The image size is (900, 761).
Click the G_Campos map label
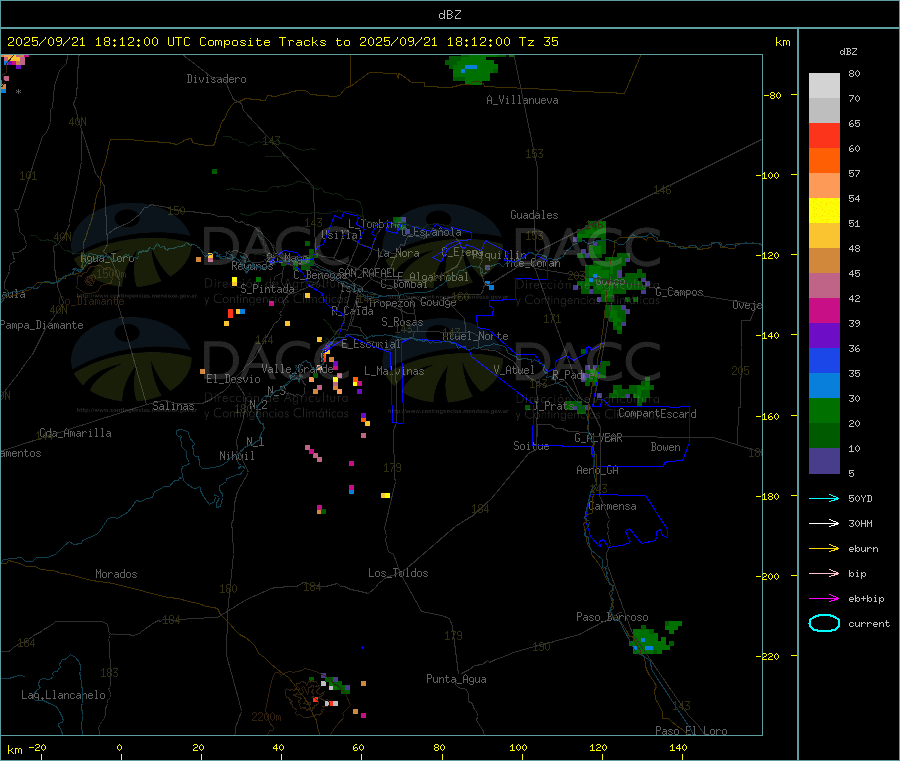coord(680,292)
